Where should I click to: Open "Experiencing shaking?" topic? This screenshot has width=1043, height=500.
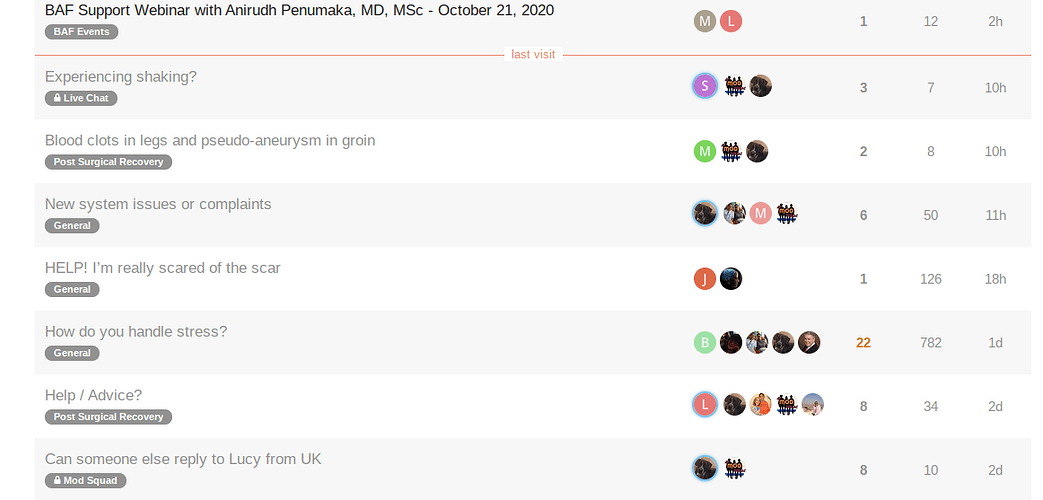[121, 77]
